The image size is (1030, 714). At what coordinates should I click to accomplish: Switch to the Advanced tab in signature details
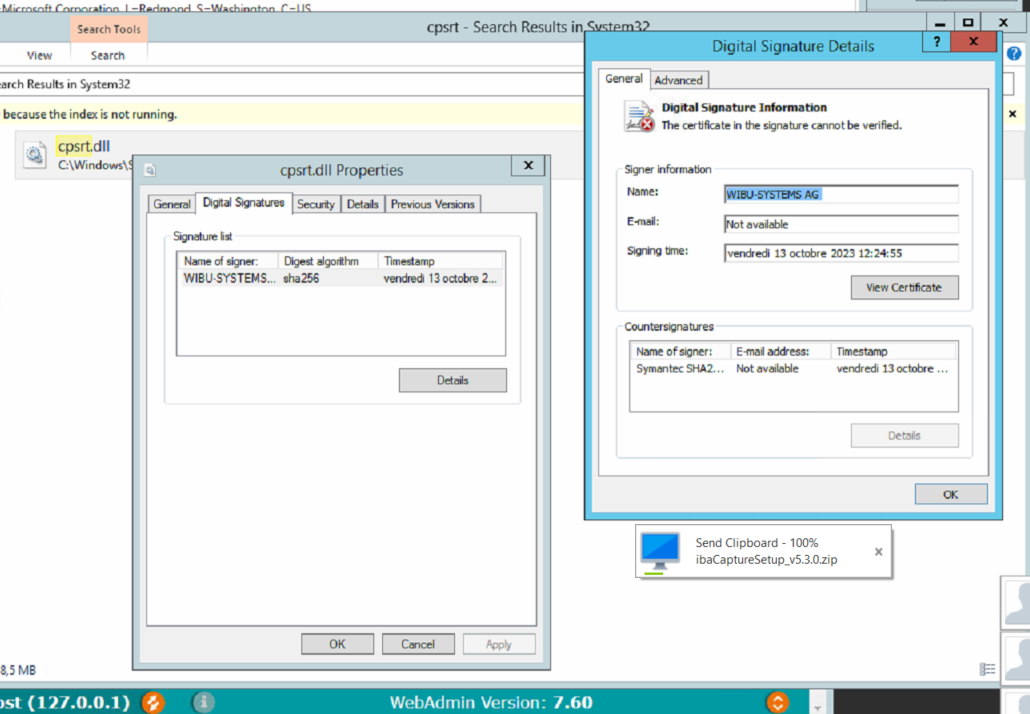pyautogui.click(x=679, y=80)
